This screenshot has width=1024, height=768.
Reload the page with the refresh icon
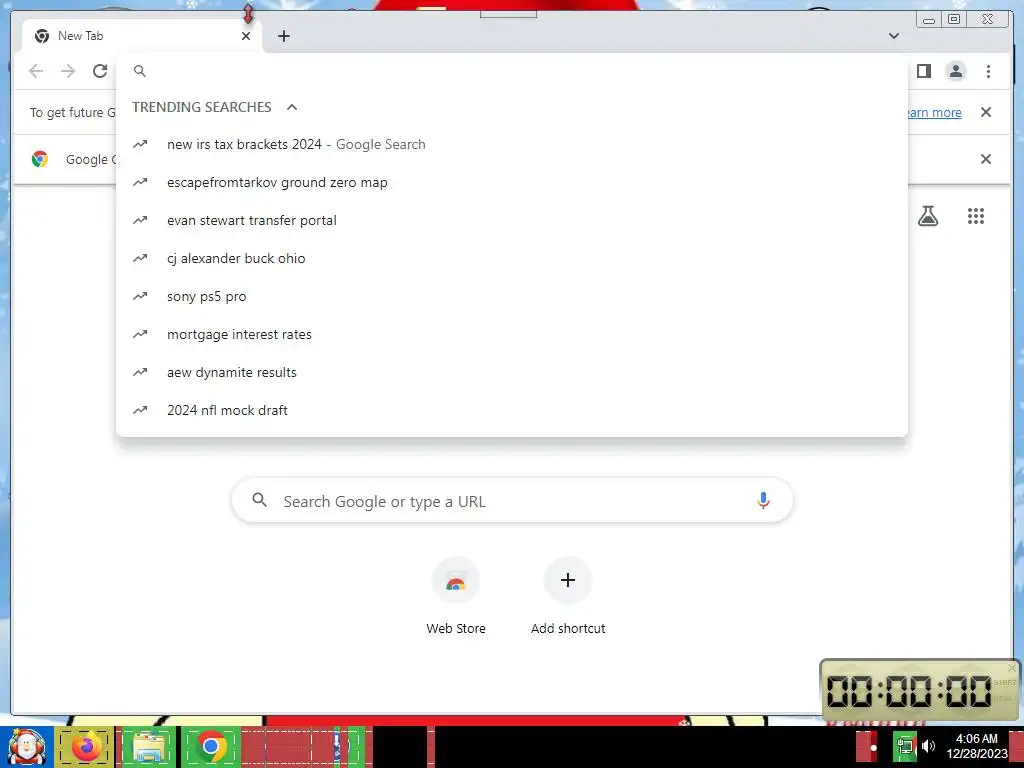[100, 71]
